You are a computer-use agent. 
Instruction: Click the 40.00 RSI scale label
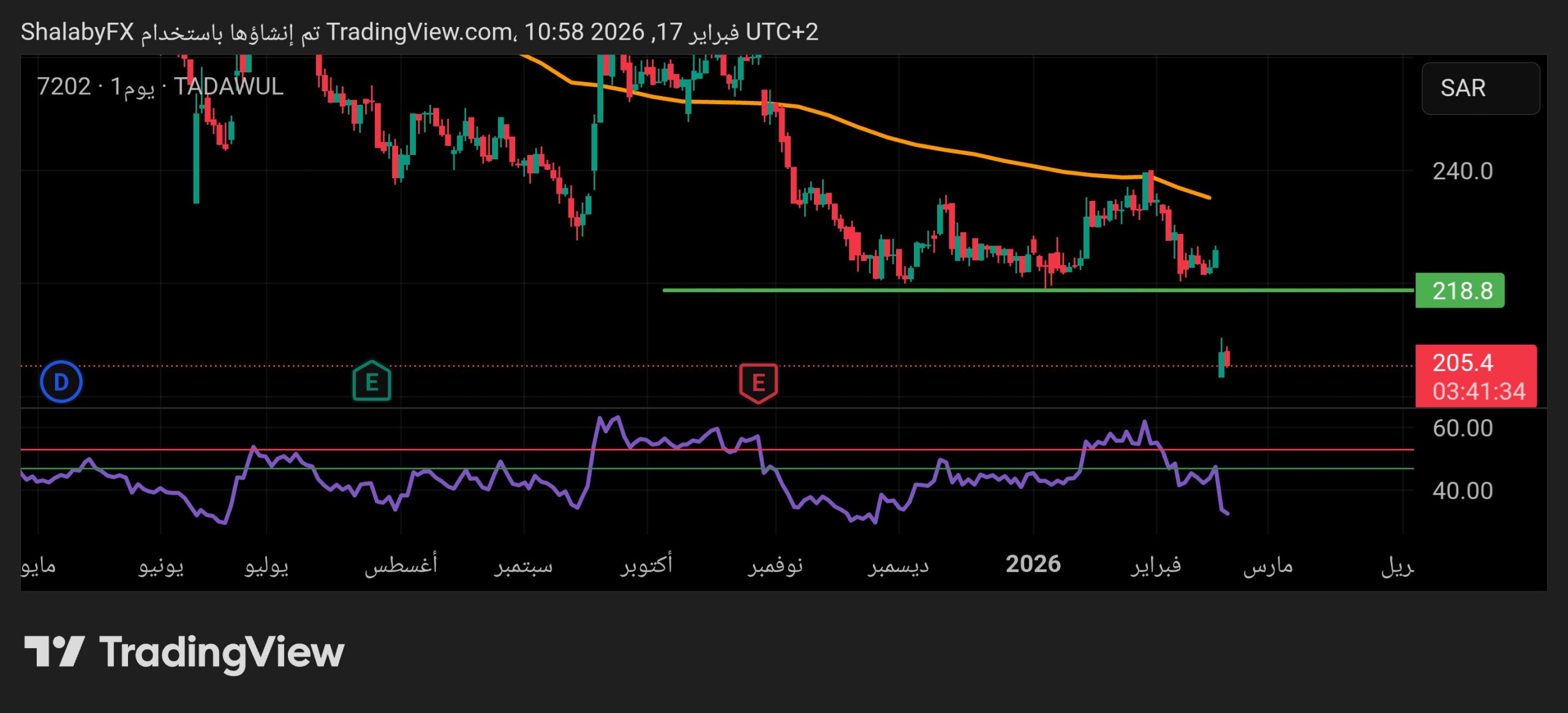(1463, 491)
